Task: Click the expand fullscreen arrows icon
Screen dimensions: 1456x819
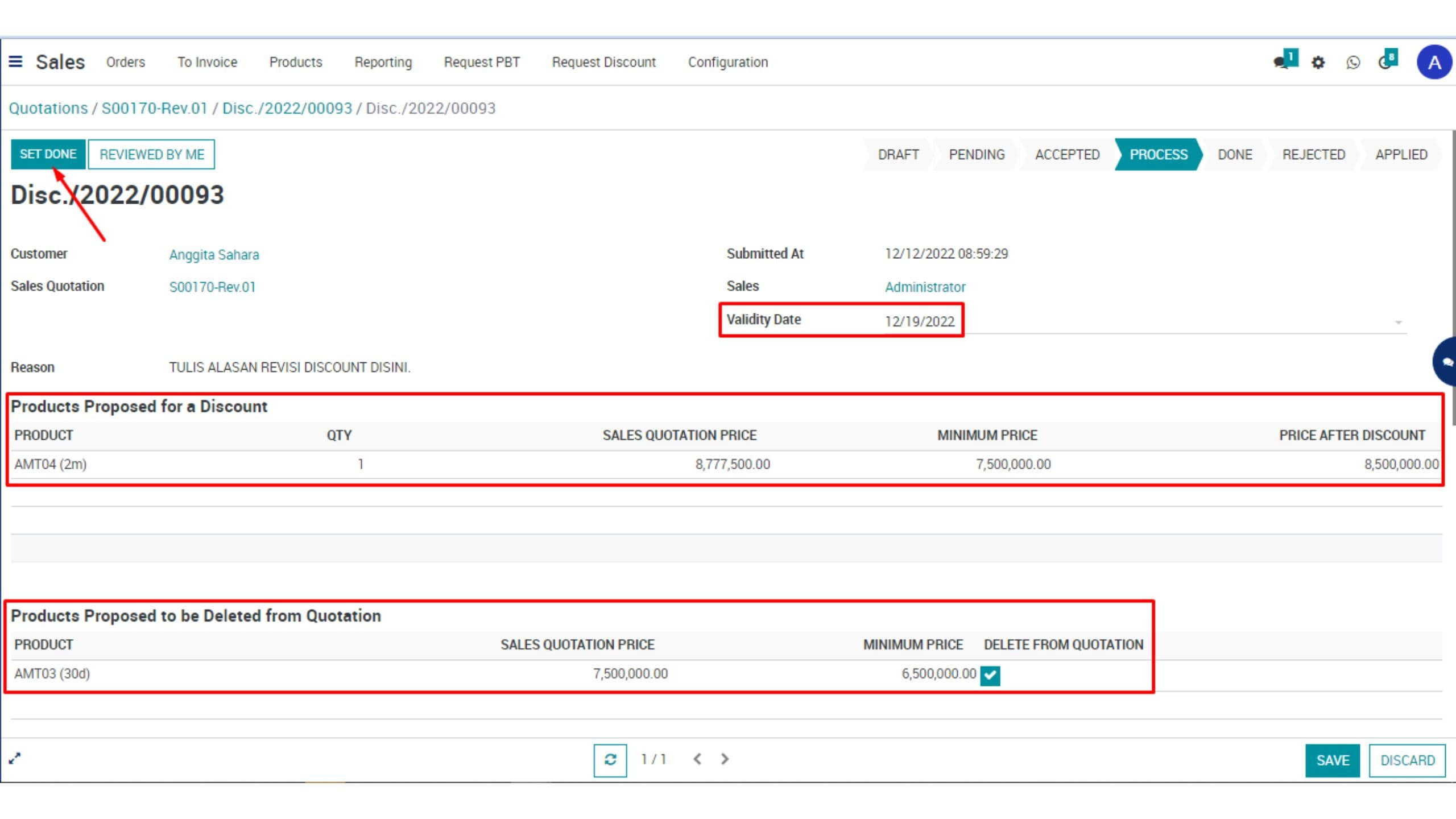Action: 15,758
